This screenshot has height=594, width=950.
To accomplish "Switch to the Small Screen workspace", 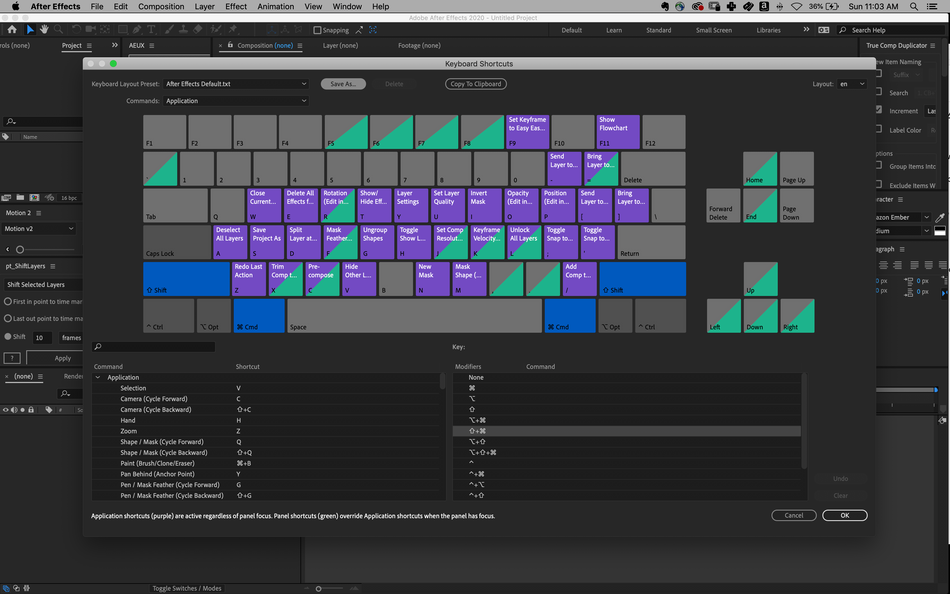I will click(x=714, y=30).
